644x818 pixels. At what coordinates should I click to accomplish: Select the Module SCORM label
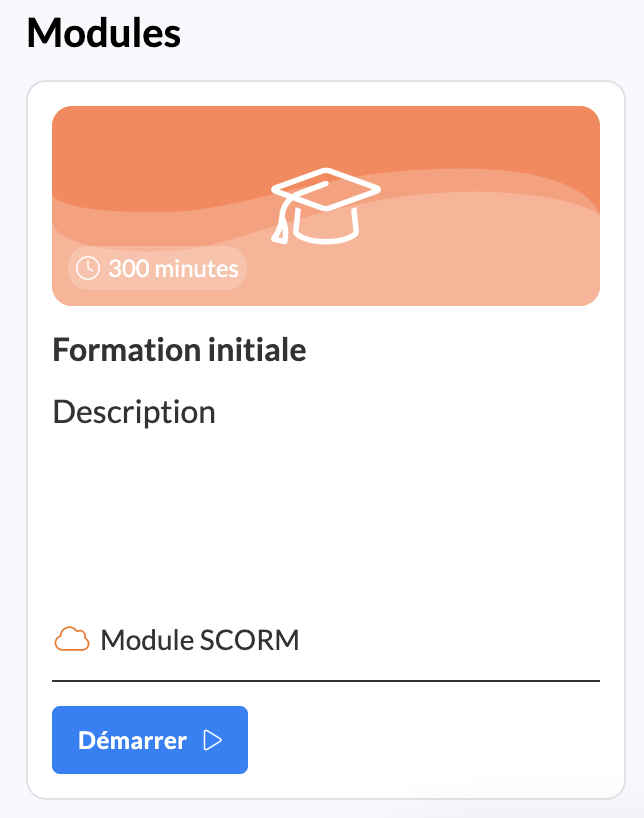(x=200, y=640)
